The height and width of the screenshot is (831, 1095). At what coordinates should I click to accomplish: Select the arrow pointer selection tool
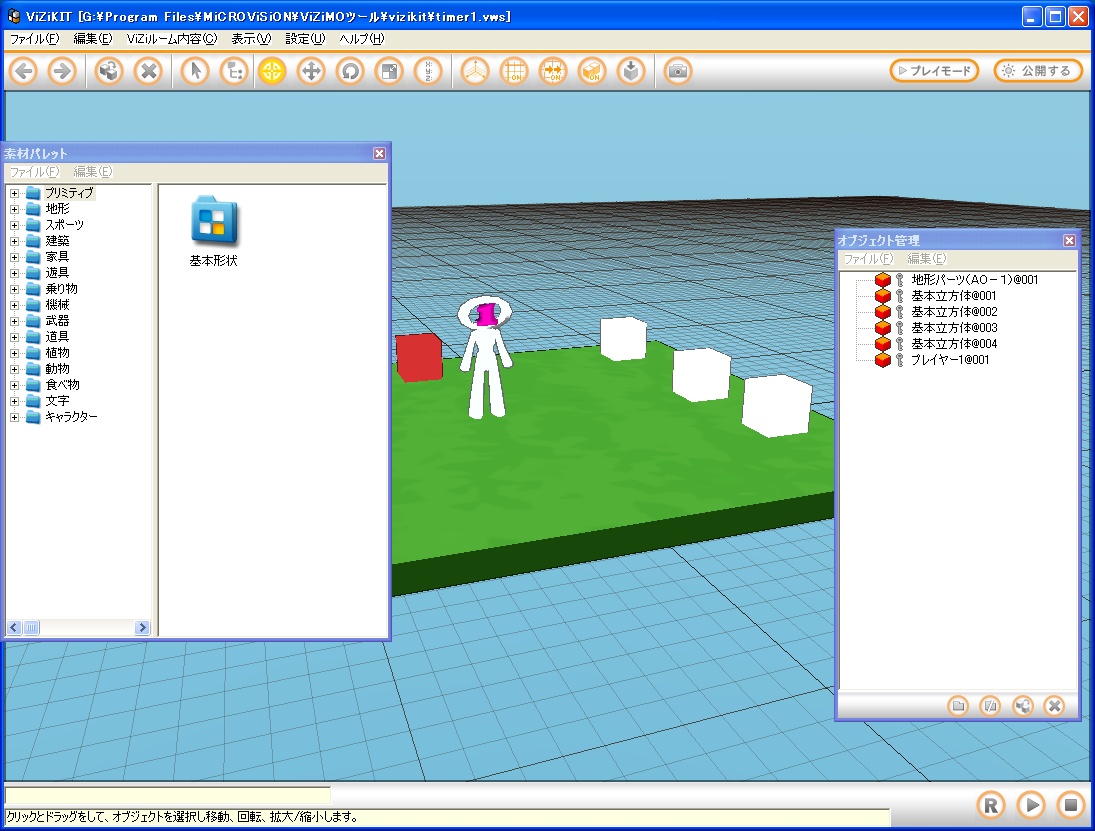pyautogui.click(x=196, y=71)
